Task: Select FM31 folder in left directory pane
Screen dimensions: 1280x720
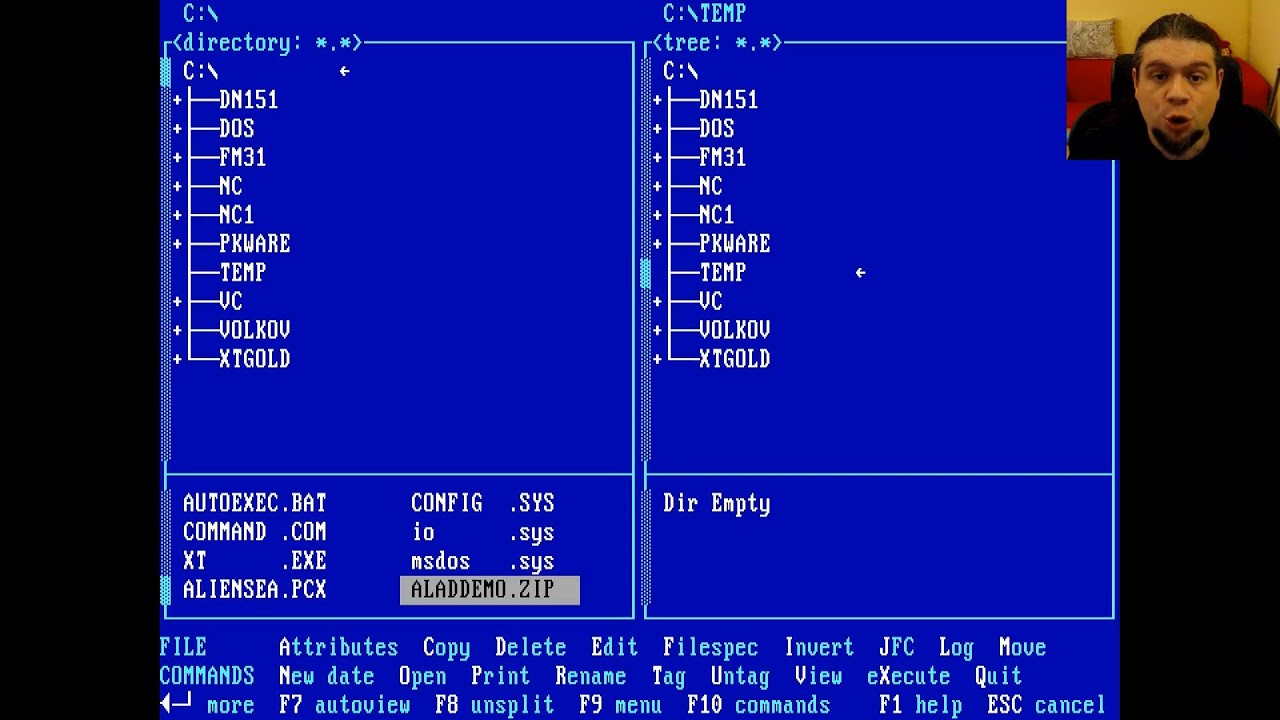Action: [x=242, y=158]
